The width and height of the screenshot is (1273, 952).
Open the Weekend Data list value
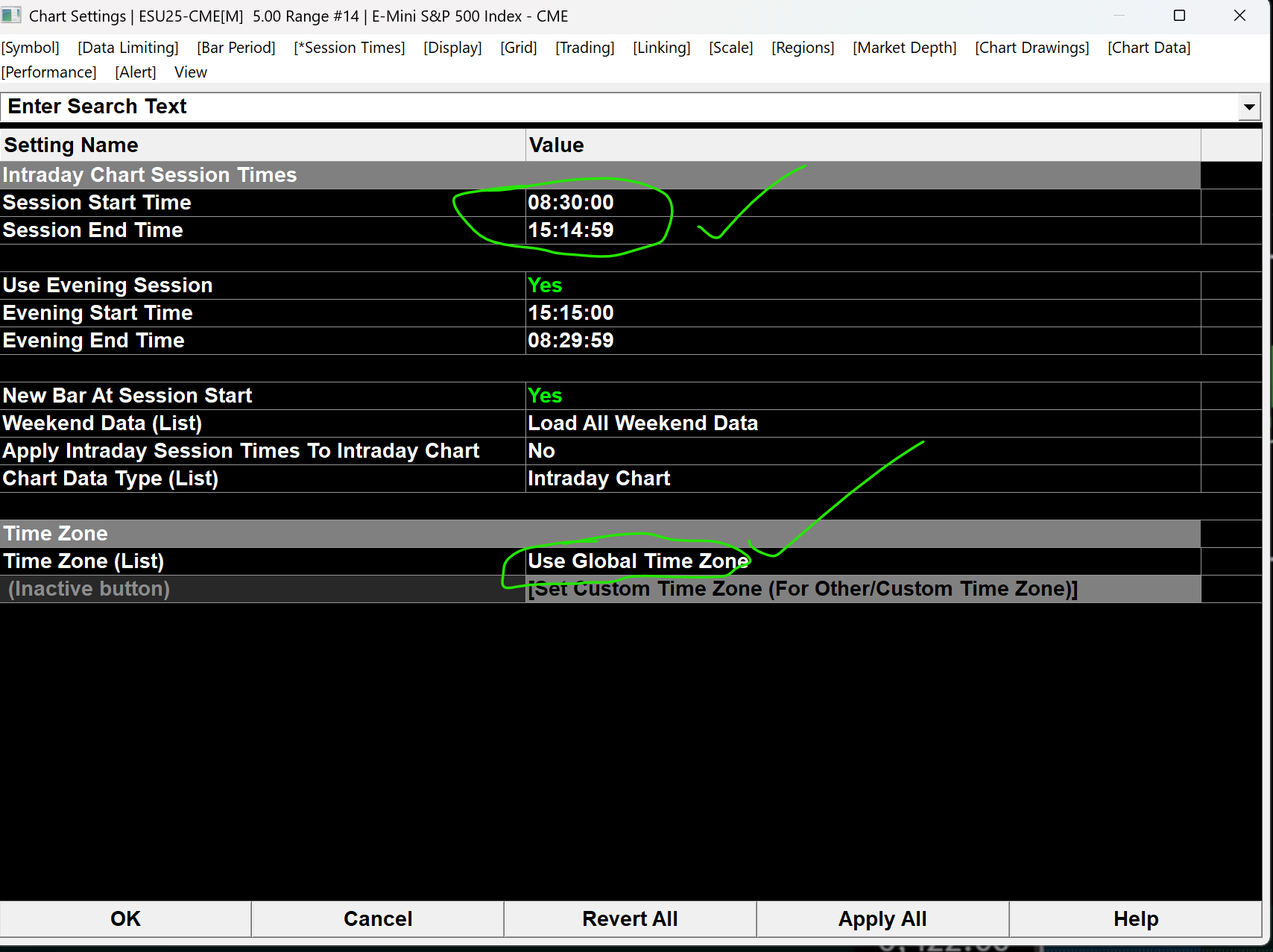pos(863,423)
